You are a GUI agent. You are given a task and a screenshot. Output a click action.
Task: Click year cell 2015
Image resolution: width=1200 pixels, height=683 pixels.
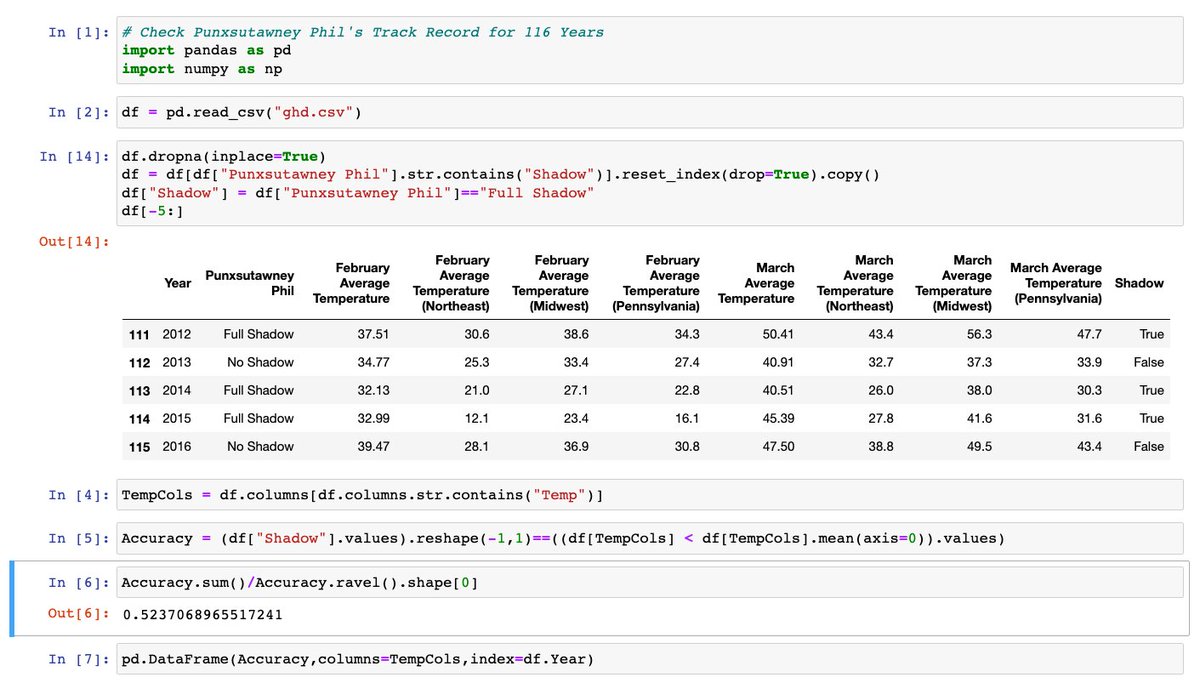pos(177,418)
